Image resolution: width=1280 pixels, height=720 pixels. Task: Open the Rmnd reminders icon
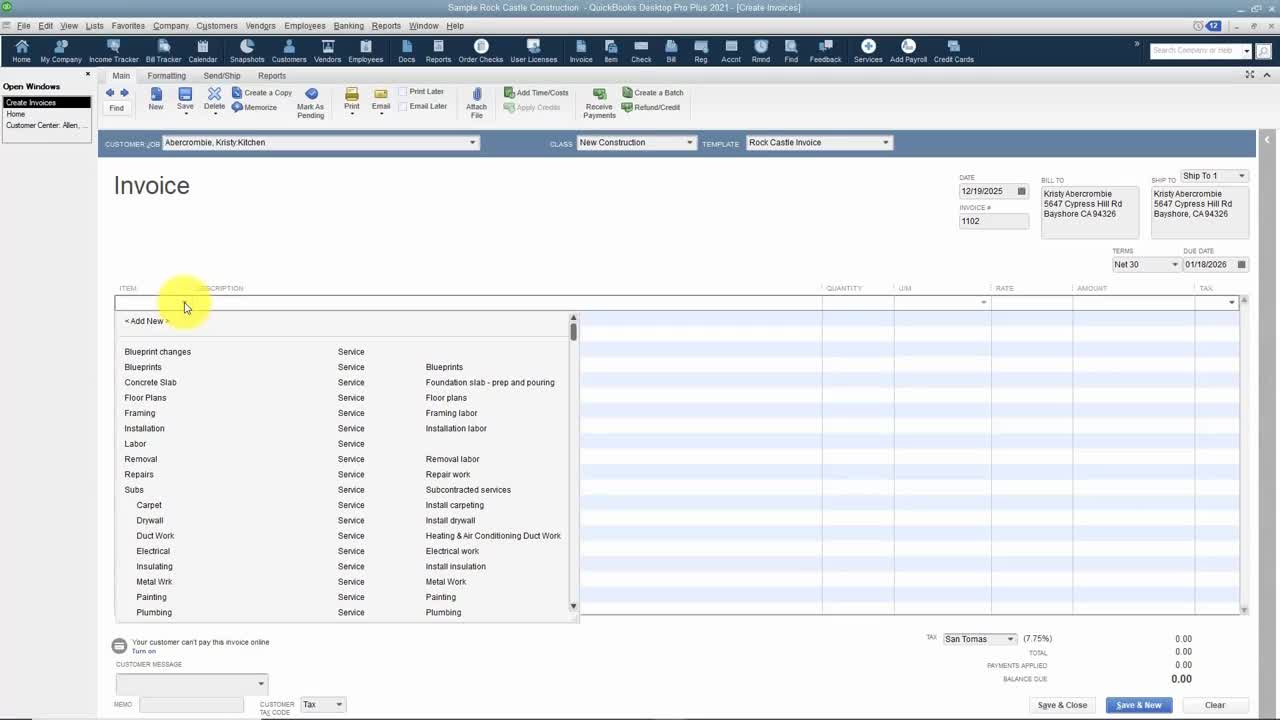(761, 51)
